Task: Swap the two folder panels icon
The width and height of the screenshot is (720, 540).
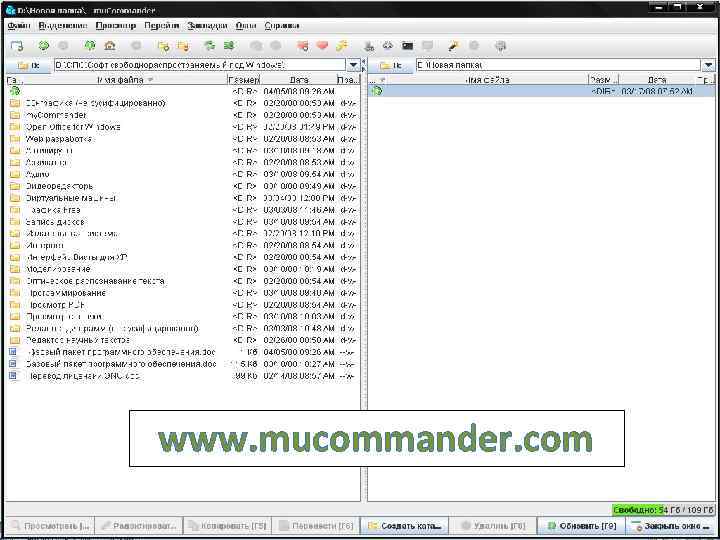Action: point(209,46)
